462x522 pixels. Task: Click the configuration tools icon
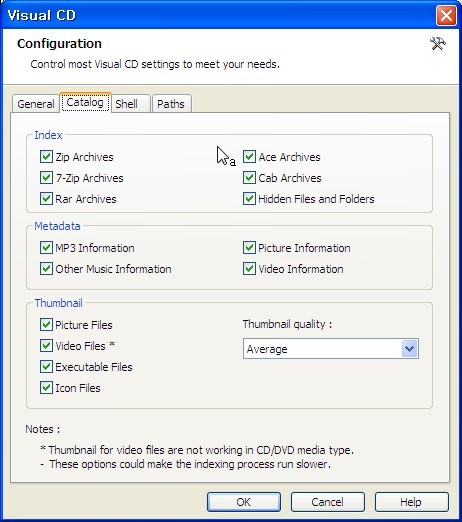coord(438,44)
